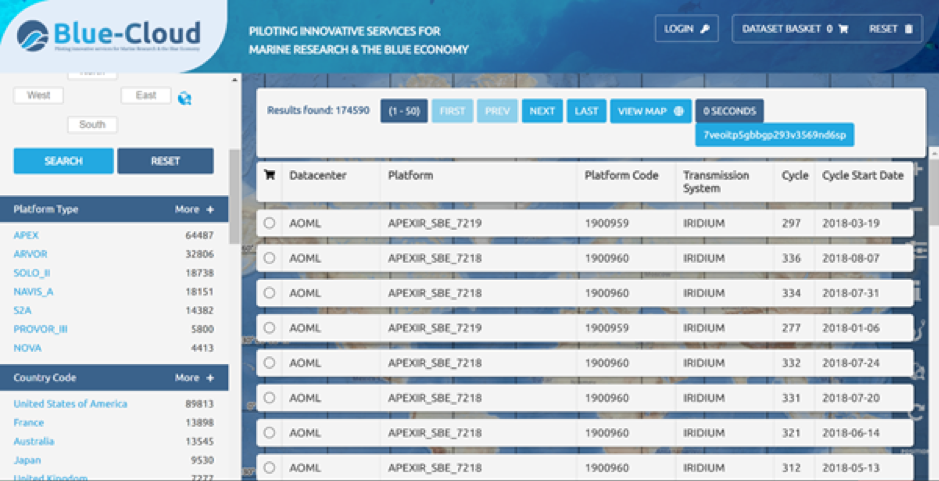Click the Login key icon

pos(704,29)
